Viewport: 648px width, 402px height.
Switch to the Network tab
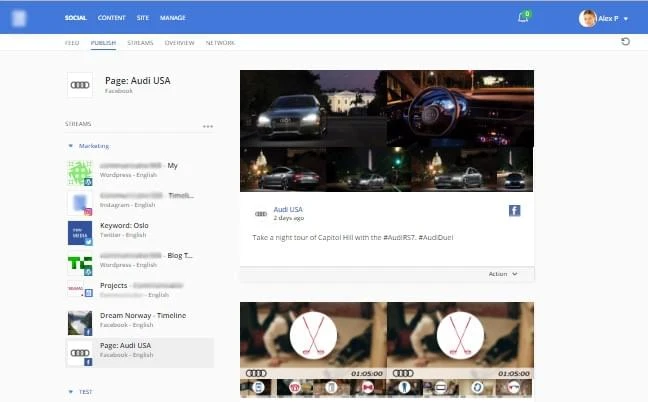[220, 43]
